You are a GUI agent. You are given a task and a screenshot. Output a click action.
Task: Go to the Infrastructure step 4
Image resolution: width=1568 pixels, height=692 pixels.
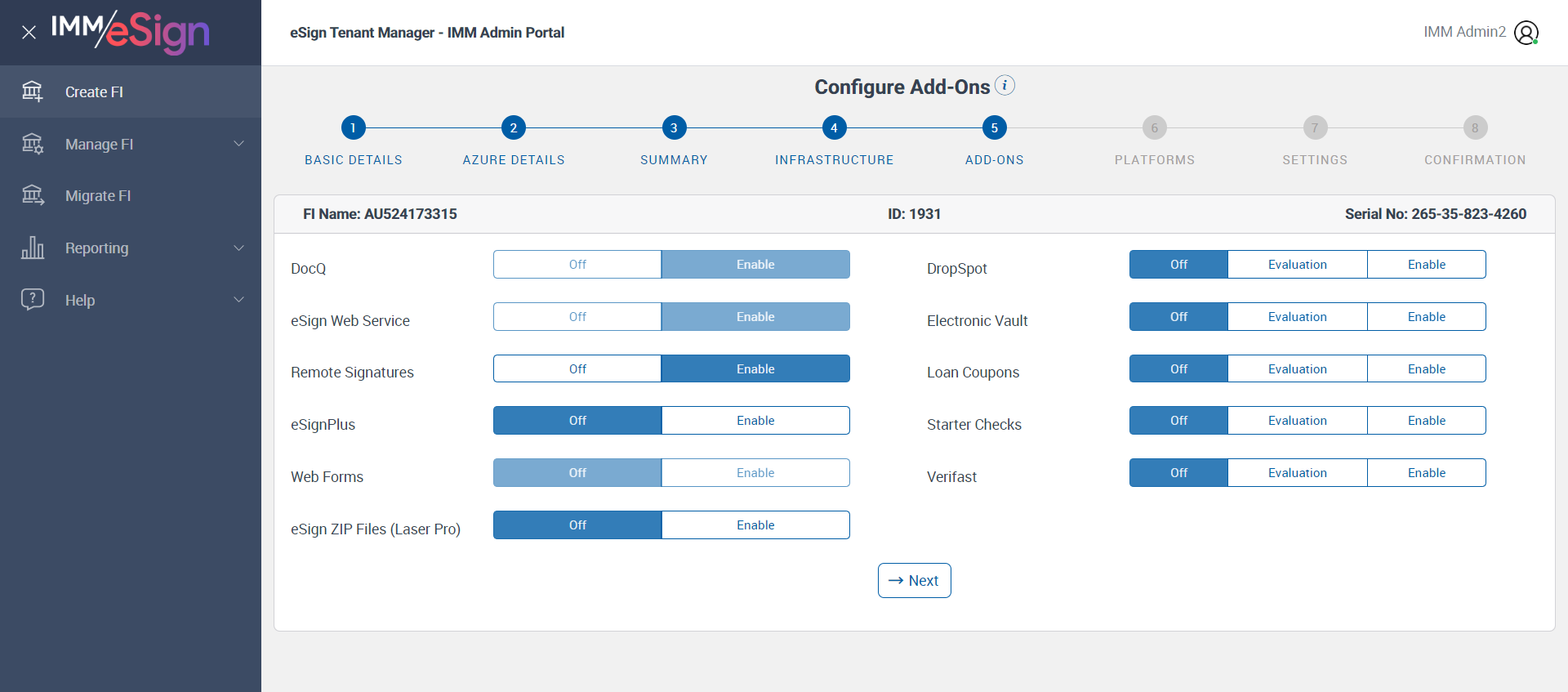coord(834,127)
